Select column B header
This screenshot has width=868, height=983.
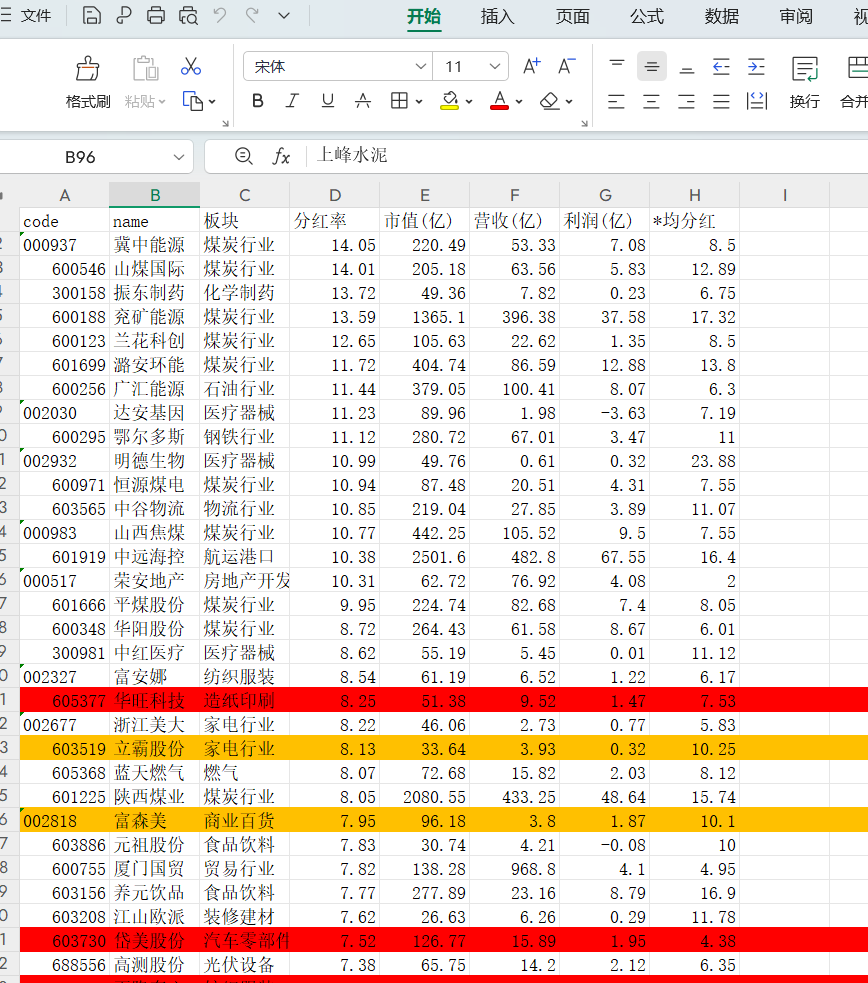pos(155,195)
